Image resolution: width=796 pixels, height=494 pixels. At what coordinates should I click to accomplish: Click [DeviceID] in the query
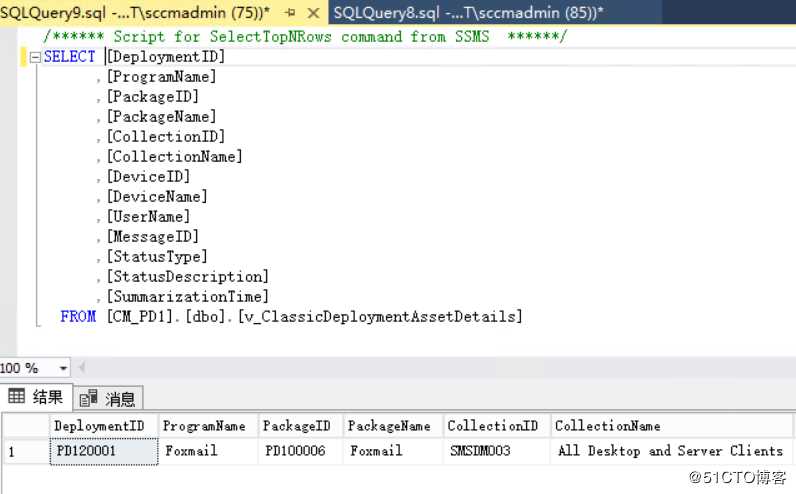click(x=148, y=177)
